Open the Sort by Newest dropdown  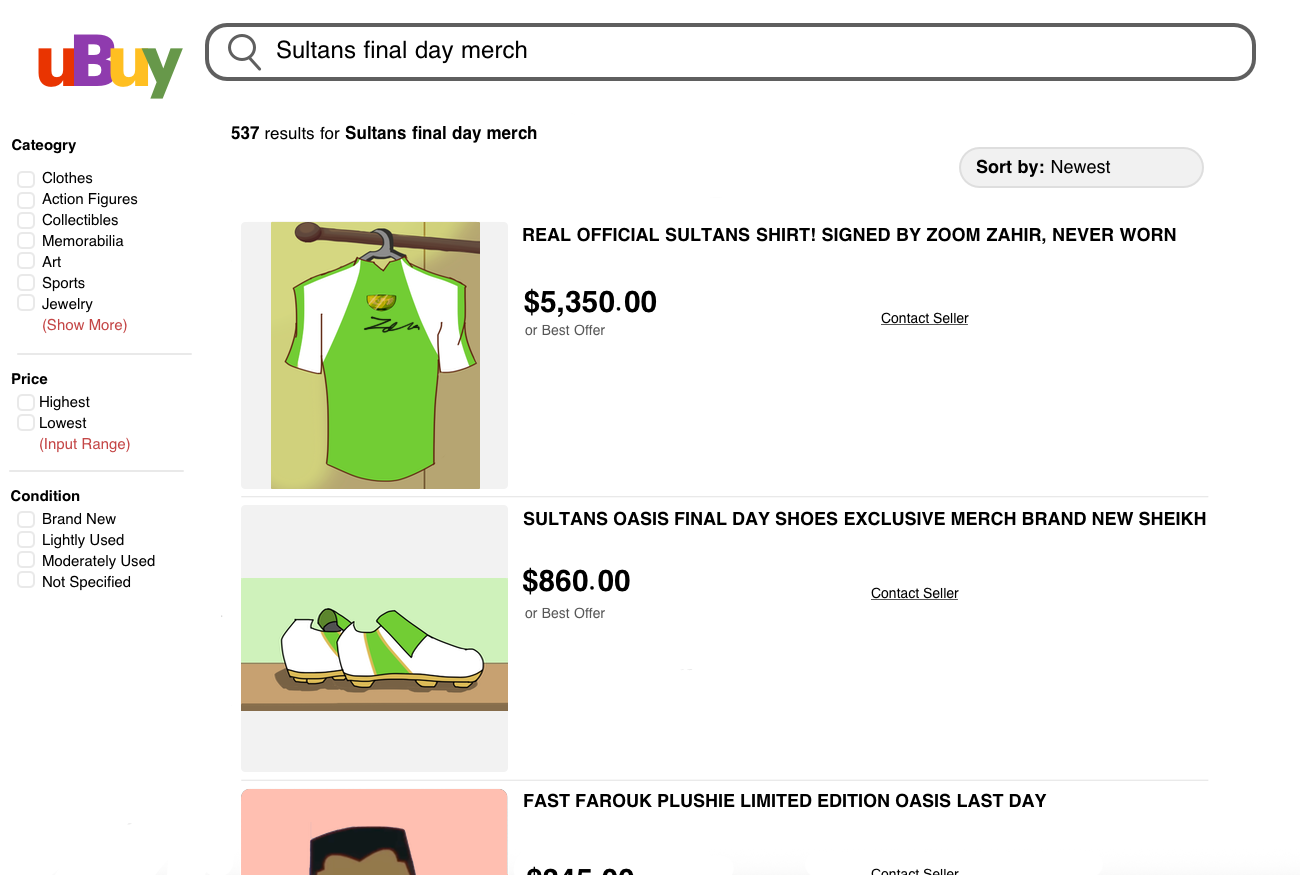coord(1080,167)
